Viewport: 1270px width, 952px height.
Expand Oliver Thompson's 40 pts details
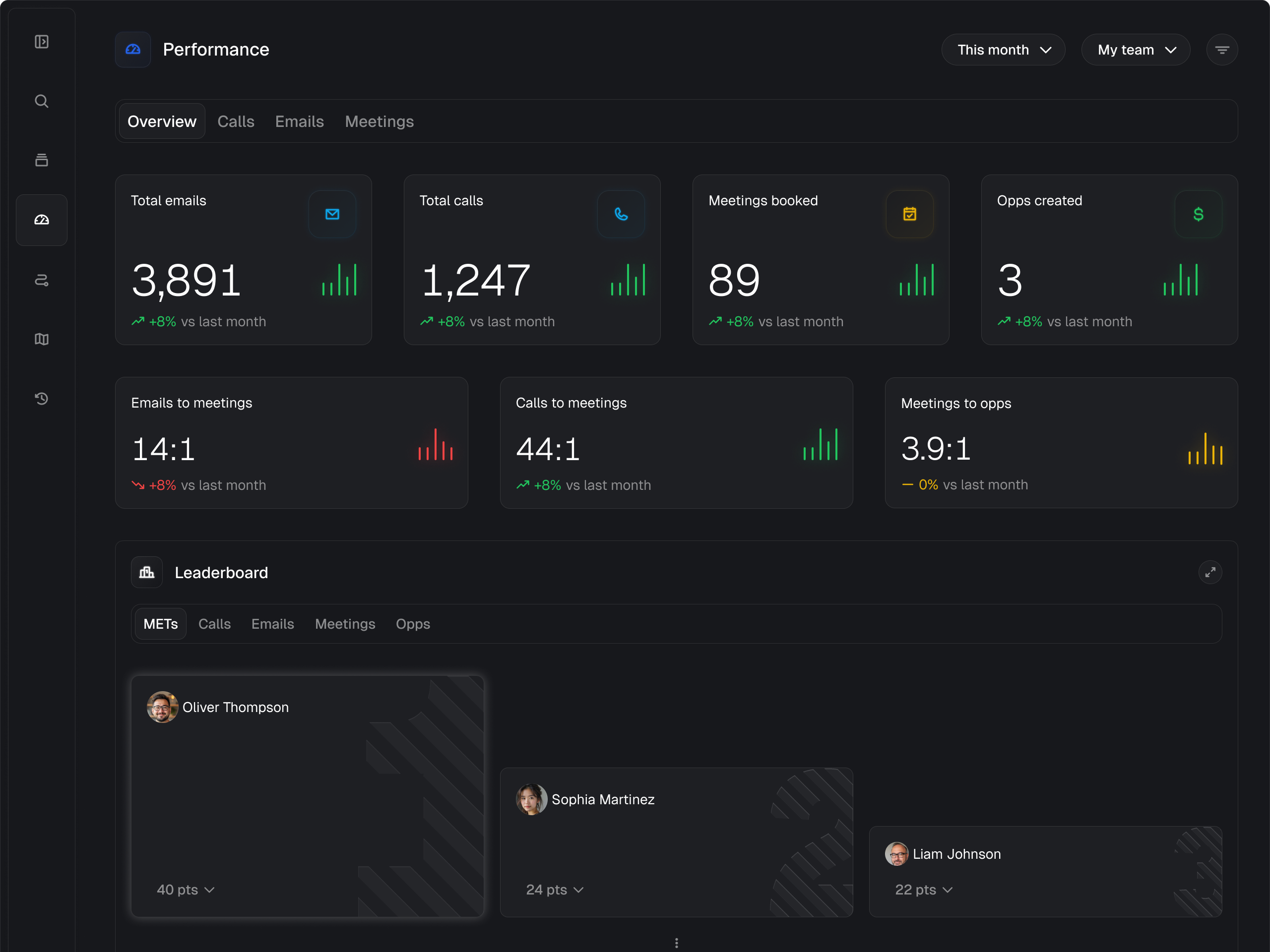click(185, 890)
